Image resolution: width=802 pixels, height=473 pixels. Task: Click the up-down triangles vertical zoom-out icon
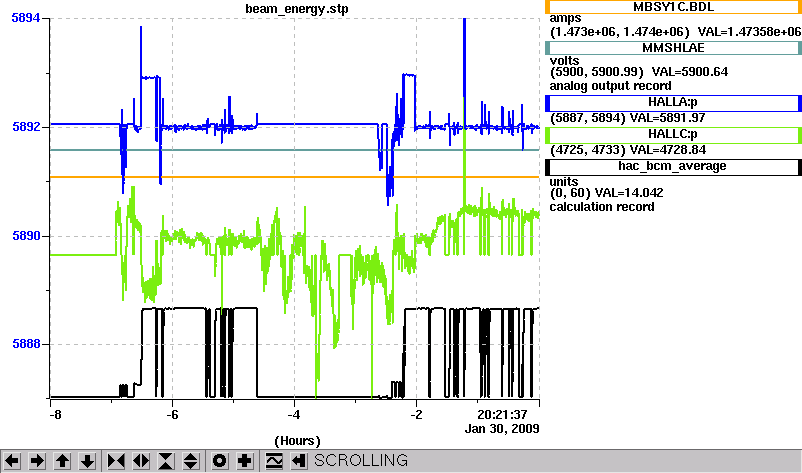(x=190, y=461)
